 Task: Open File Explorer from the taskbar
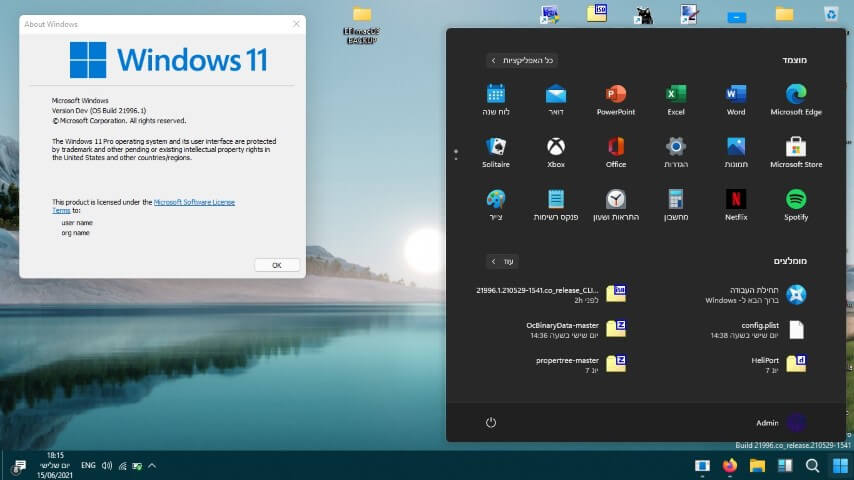pos(757,466)
